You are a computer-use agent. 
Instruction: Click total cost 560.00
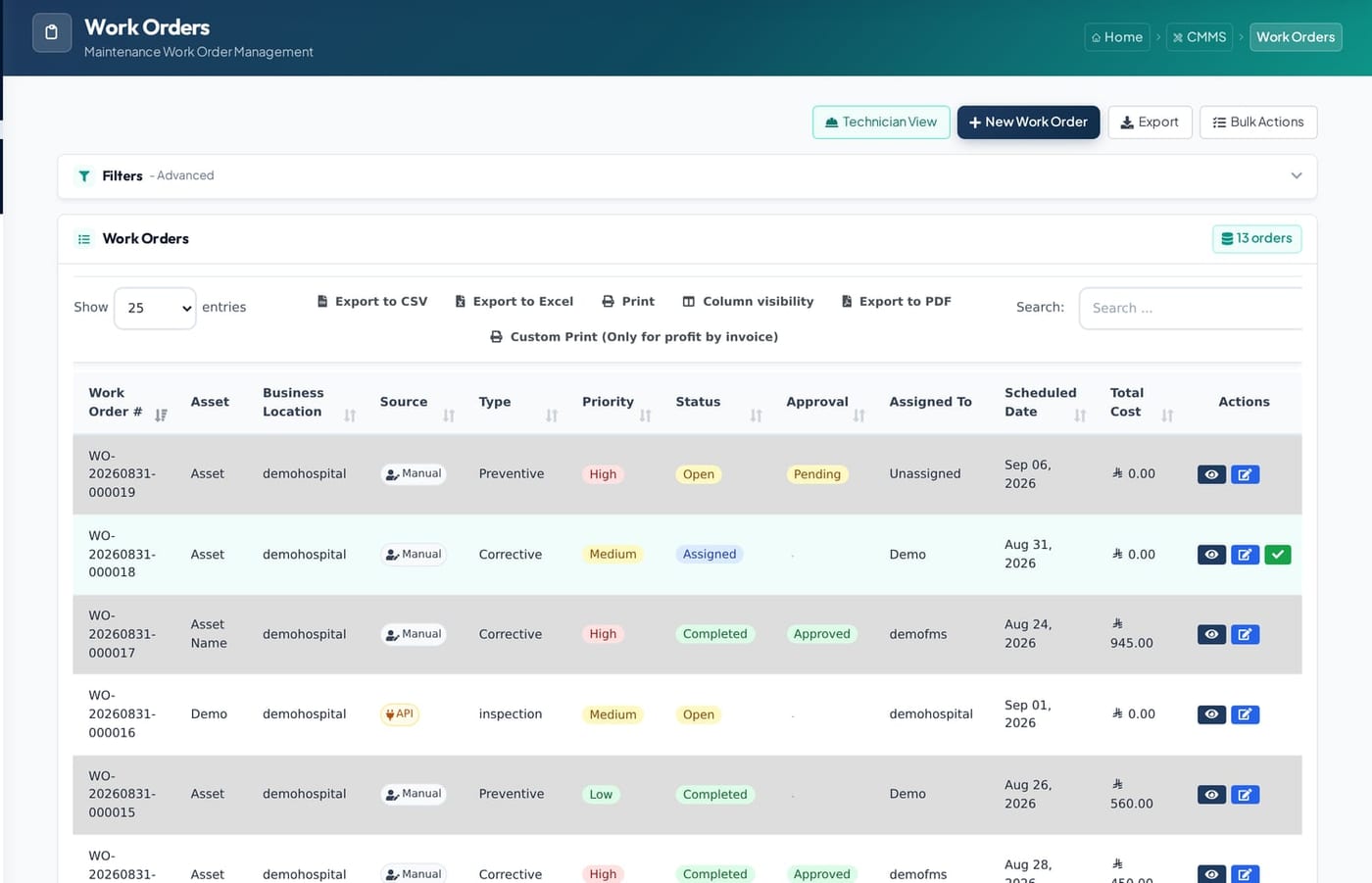(x=1132, y=795)
